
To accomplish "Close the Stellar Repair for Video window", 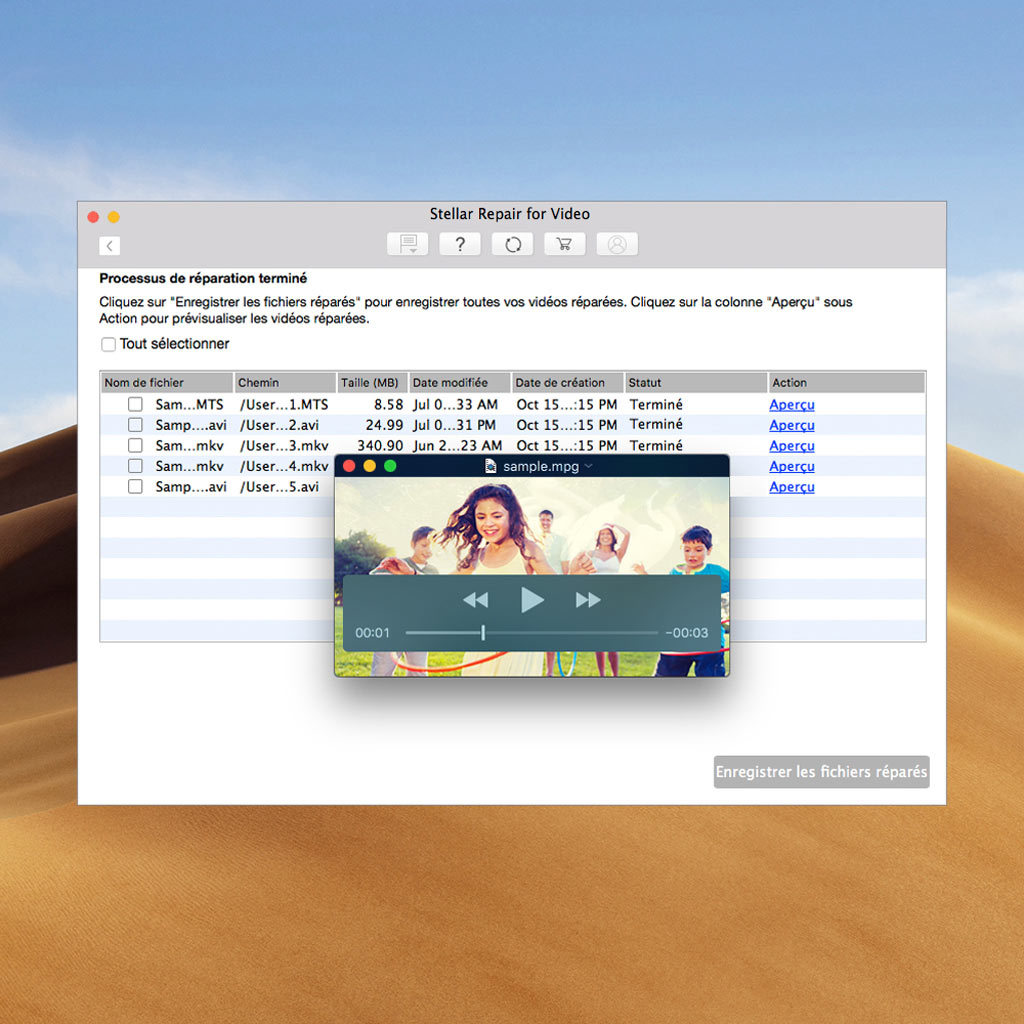I will click(x=93, y=217).
